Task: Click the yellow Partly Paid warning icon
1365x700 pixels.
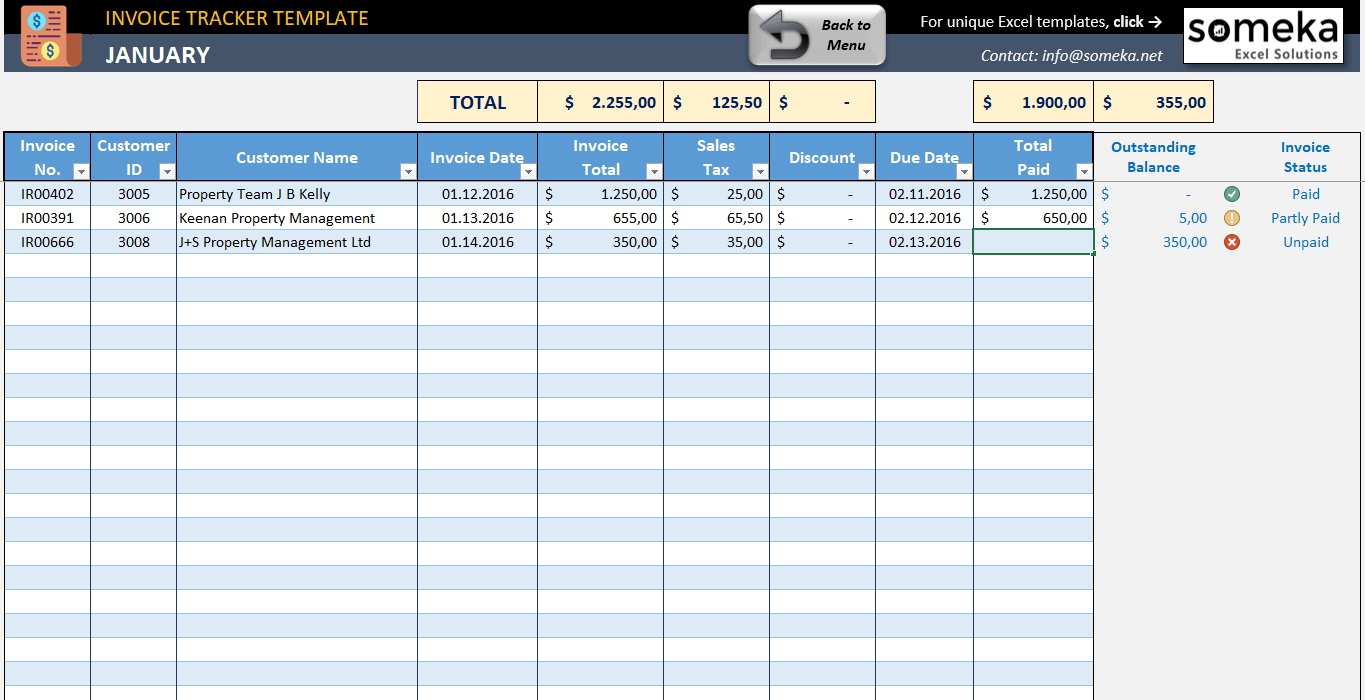Action: point(1232,217)
